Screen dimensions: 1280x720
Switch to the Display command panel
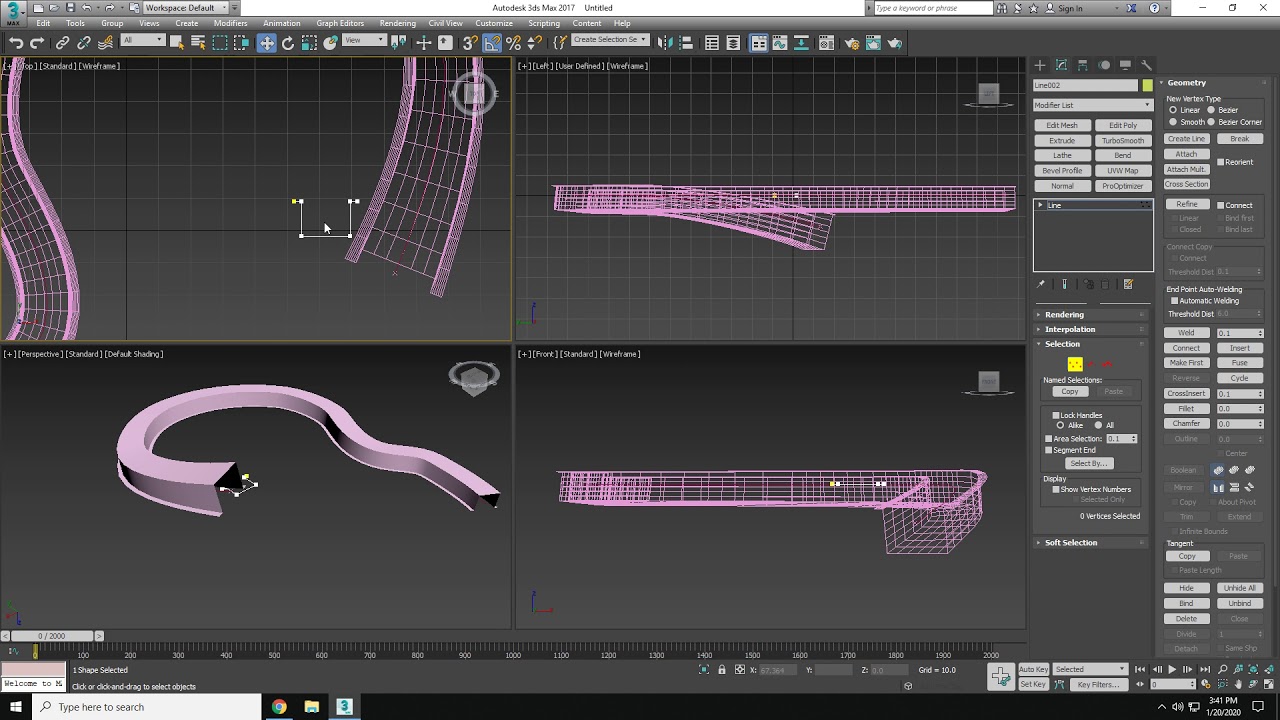pos(1125,65)
